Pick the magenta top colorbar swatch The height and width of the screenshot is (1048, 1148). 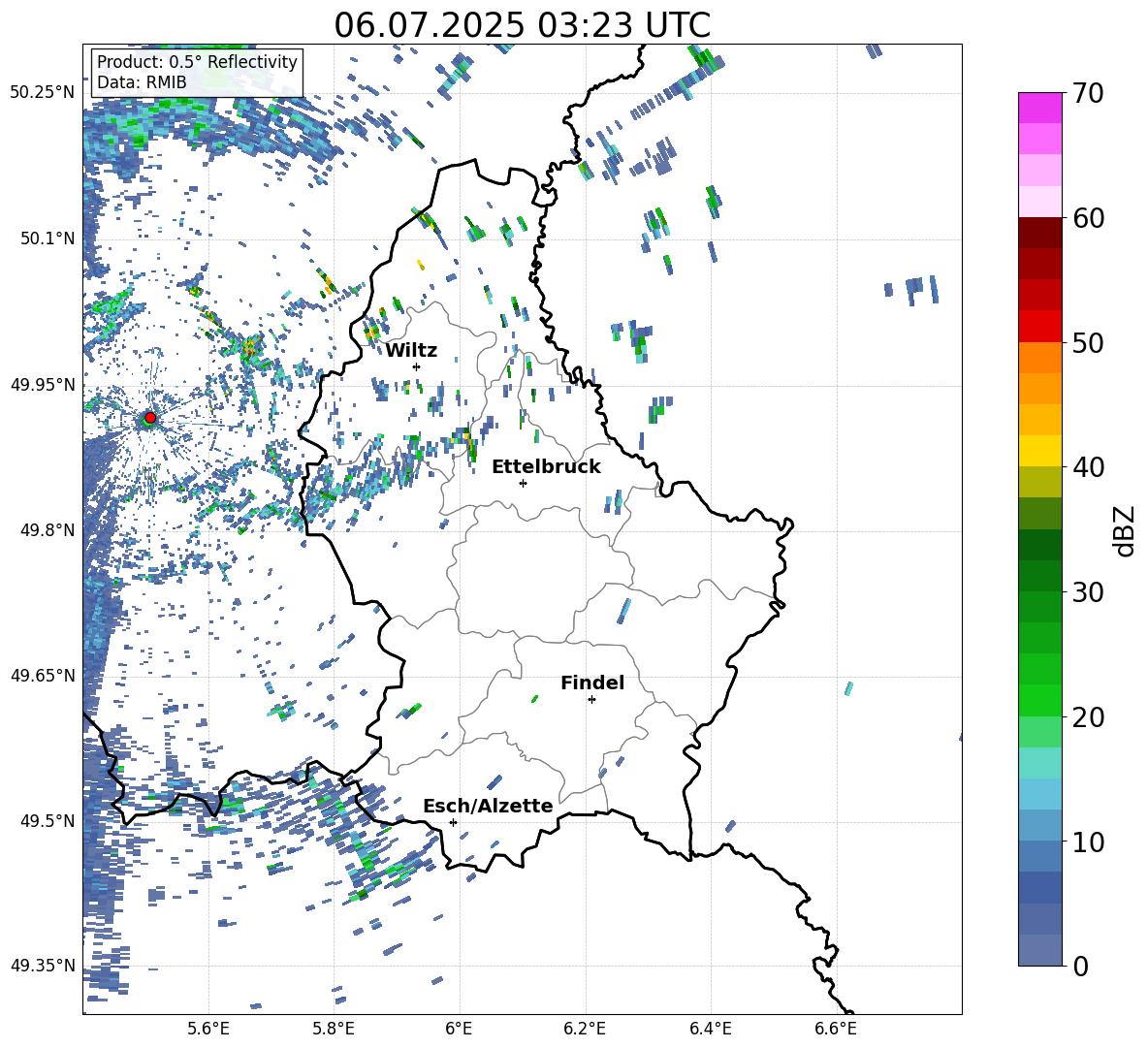click(1039, 108)
